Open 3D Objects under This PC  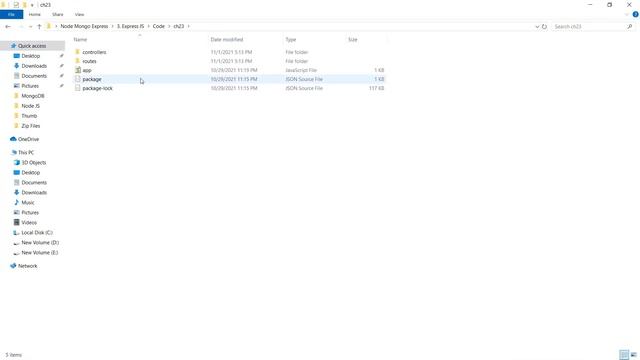coord(33,162)
